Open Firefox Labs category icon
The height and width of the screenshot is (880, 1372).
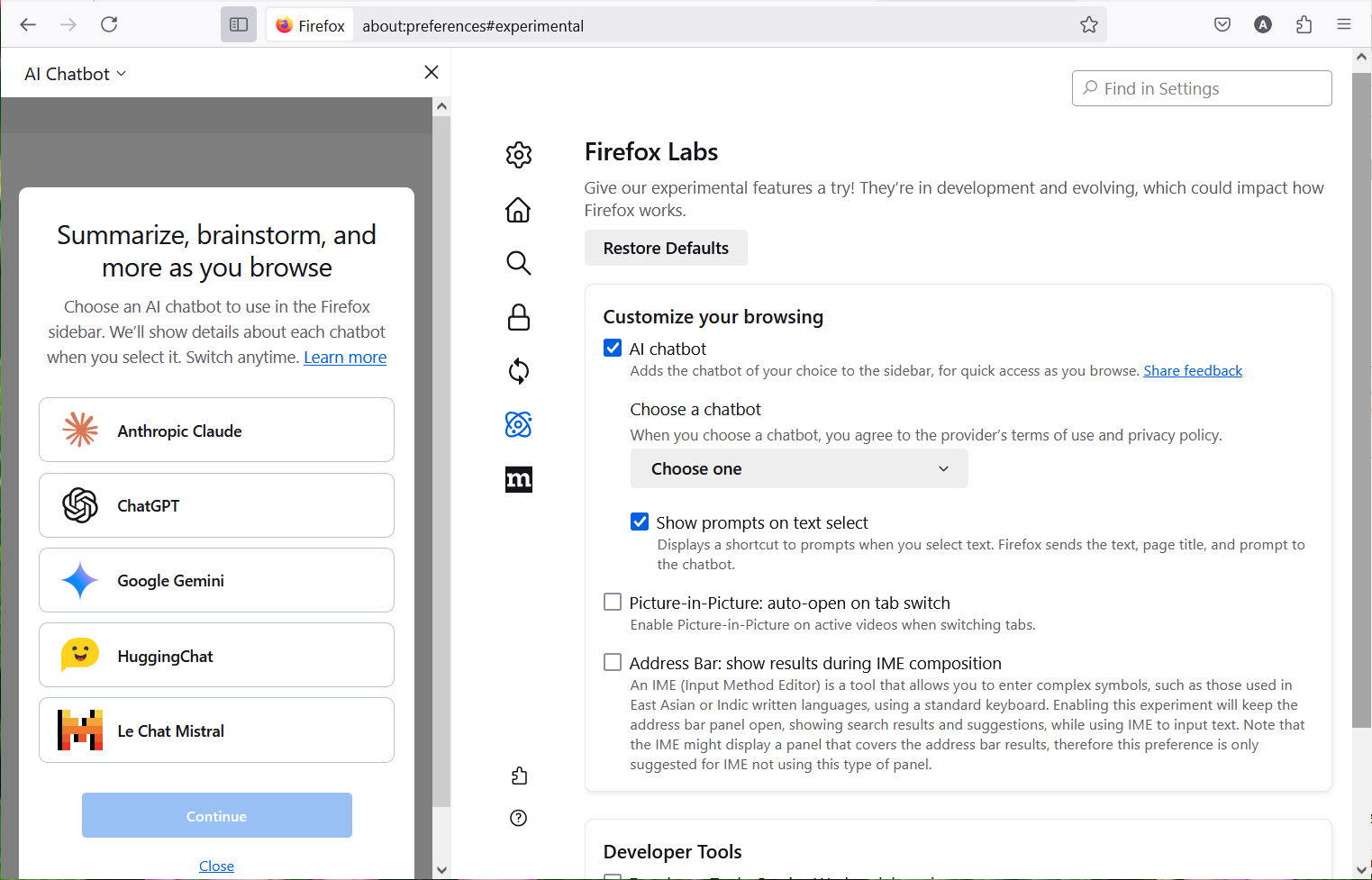(519, 424)
